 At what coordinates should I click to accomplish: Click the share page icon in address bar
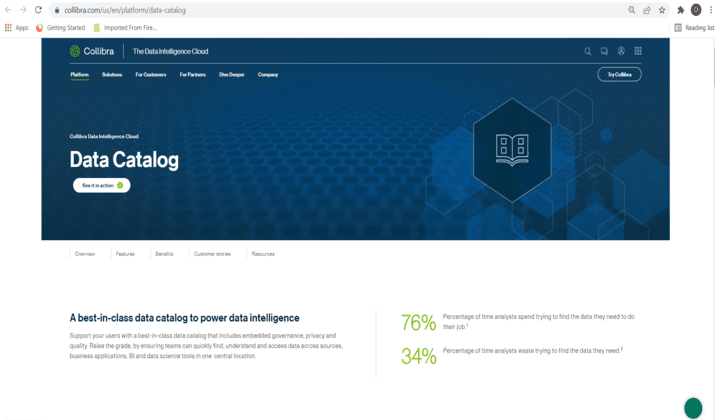tap(647, 10)
